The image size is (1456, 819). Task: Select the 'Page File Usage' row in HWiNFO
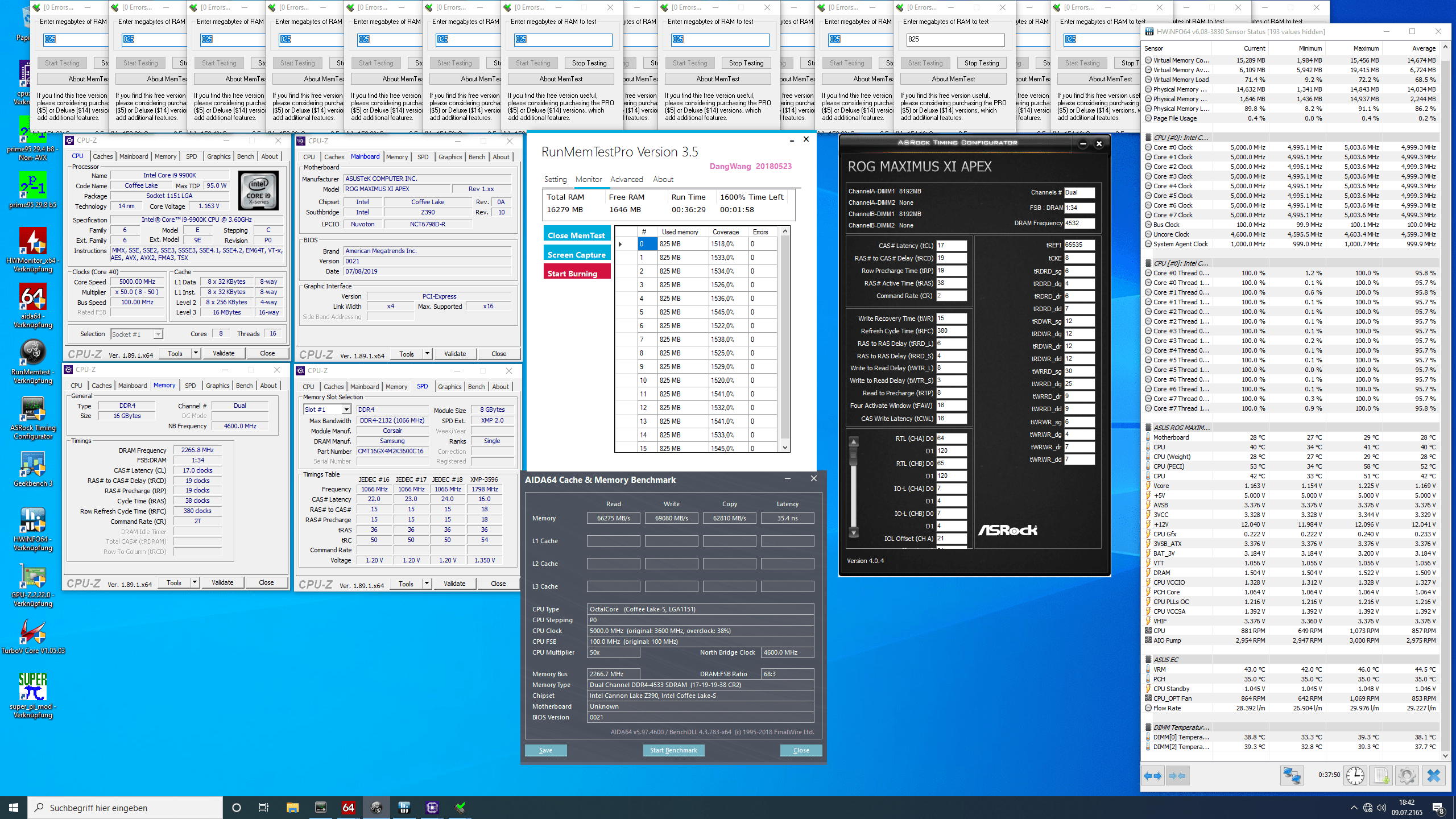click(1291, 118)
